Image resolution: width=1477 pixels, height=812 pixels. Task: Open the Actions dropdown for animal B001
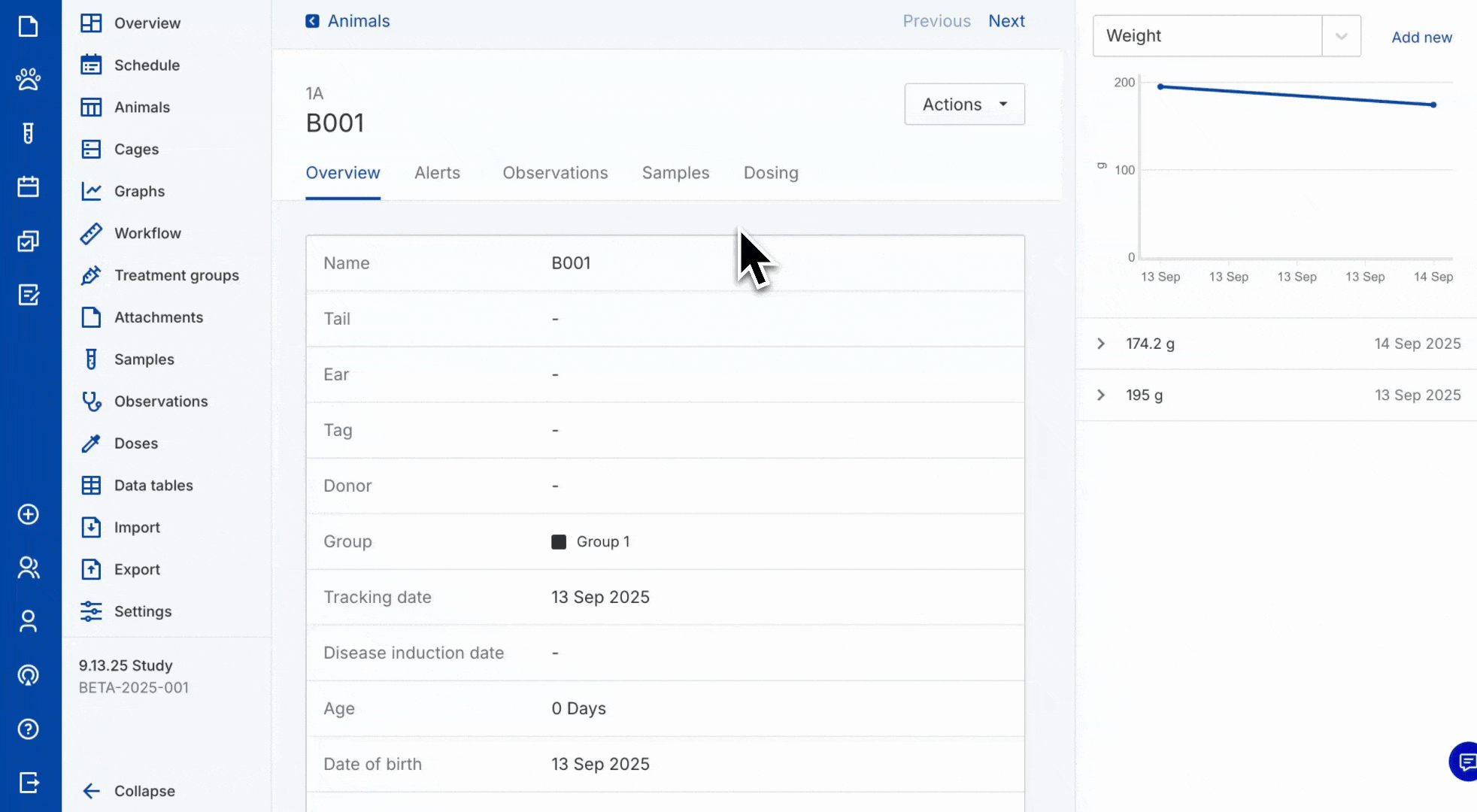pyautogui.click(x=964, y=104)
